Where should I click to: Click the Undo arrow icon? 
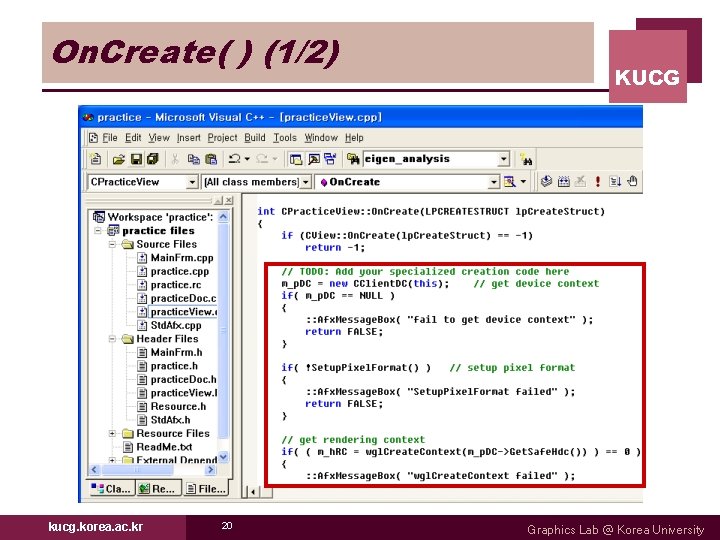point(234,159)
